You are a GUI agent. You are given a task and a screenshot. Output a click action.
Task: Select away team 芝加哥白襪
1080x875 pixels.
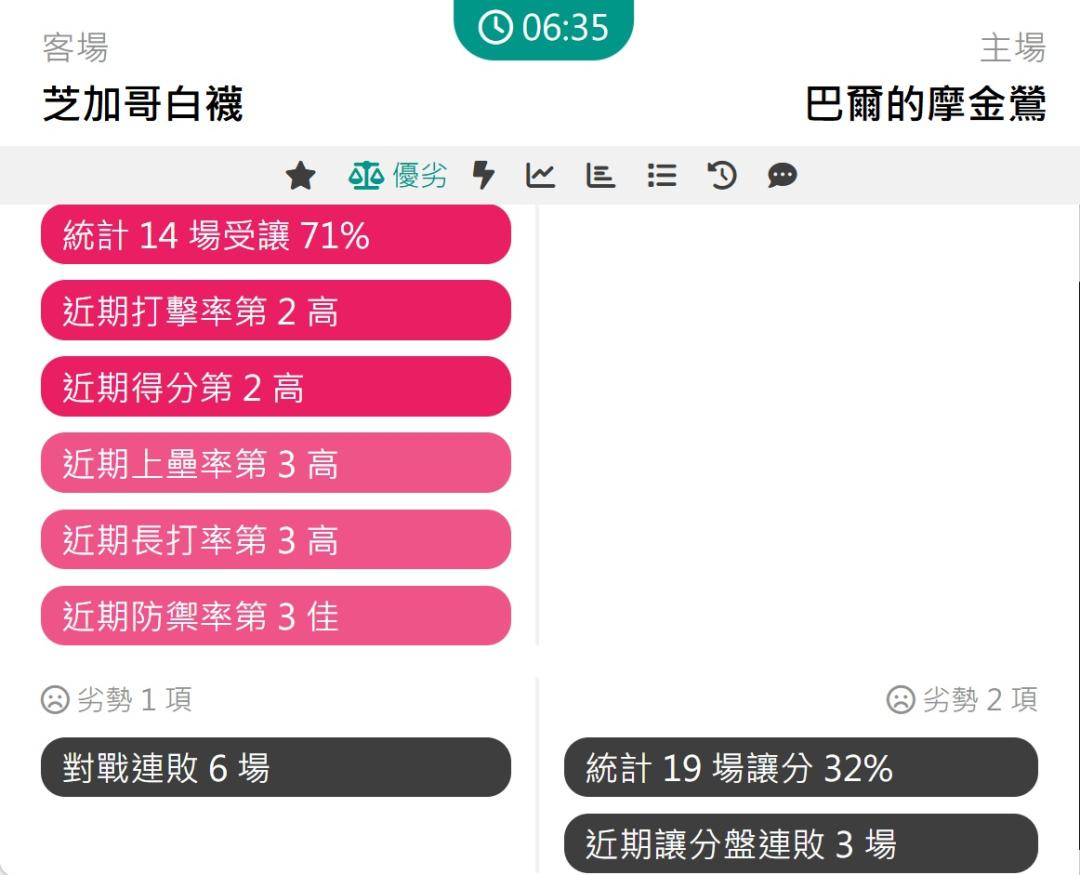point(143,104)
